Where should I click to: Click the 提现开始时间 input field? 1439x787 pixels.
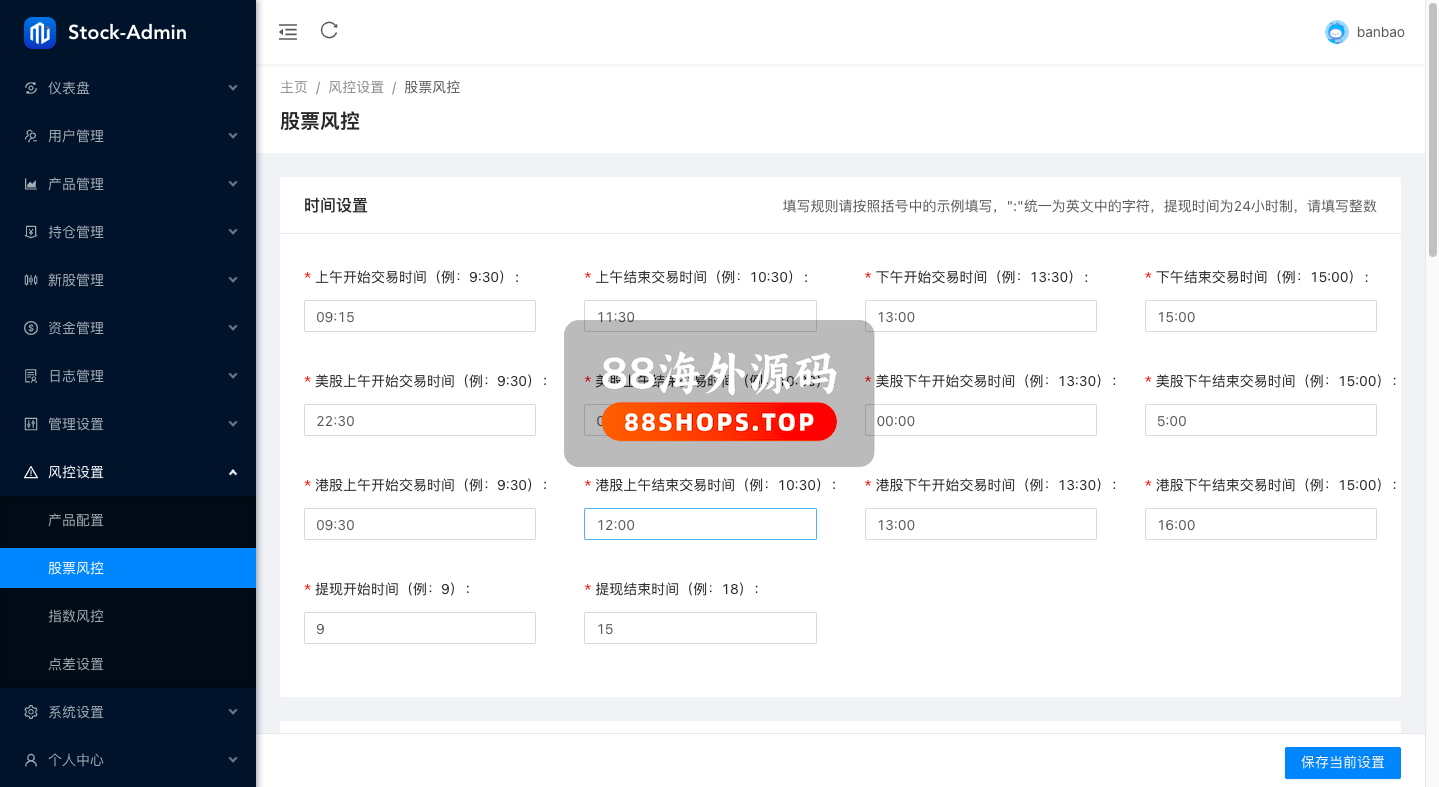click(x=420, y=628)
